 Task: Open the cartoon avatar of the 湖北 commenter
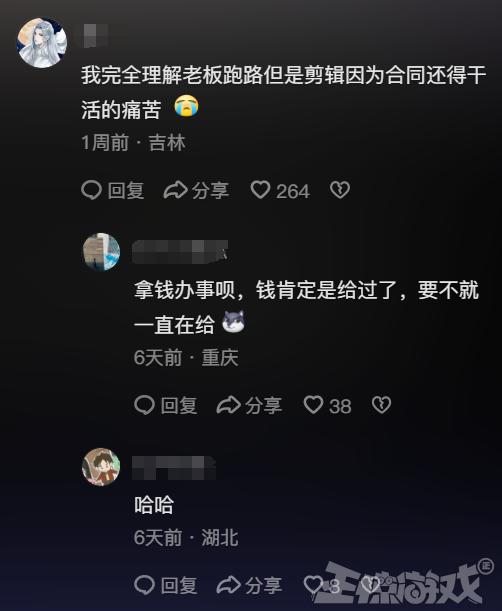point(101,466)
